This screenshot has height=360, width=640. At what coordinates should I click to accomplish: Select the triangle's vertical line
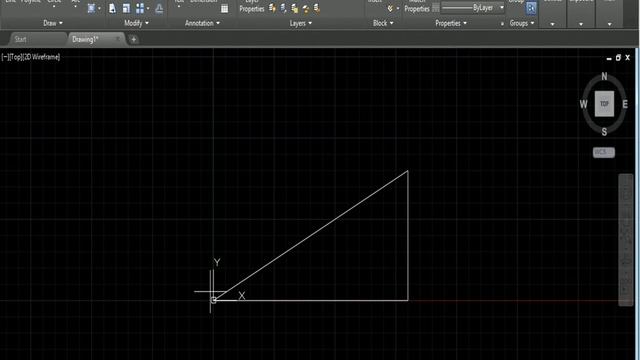click(x=408, y=236)
